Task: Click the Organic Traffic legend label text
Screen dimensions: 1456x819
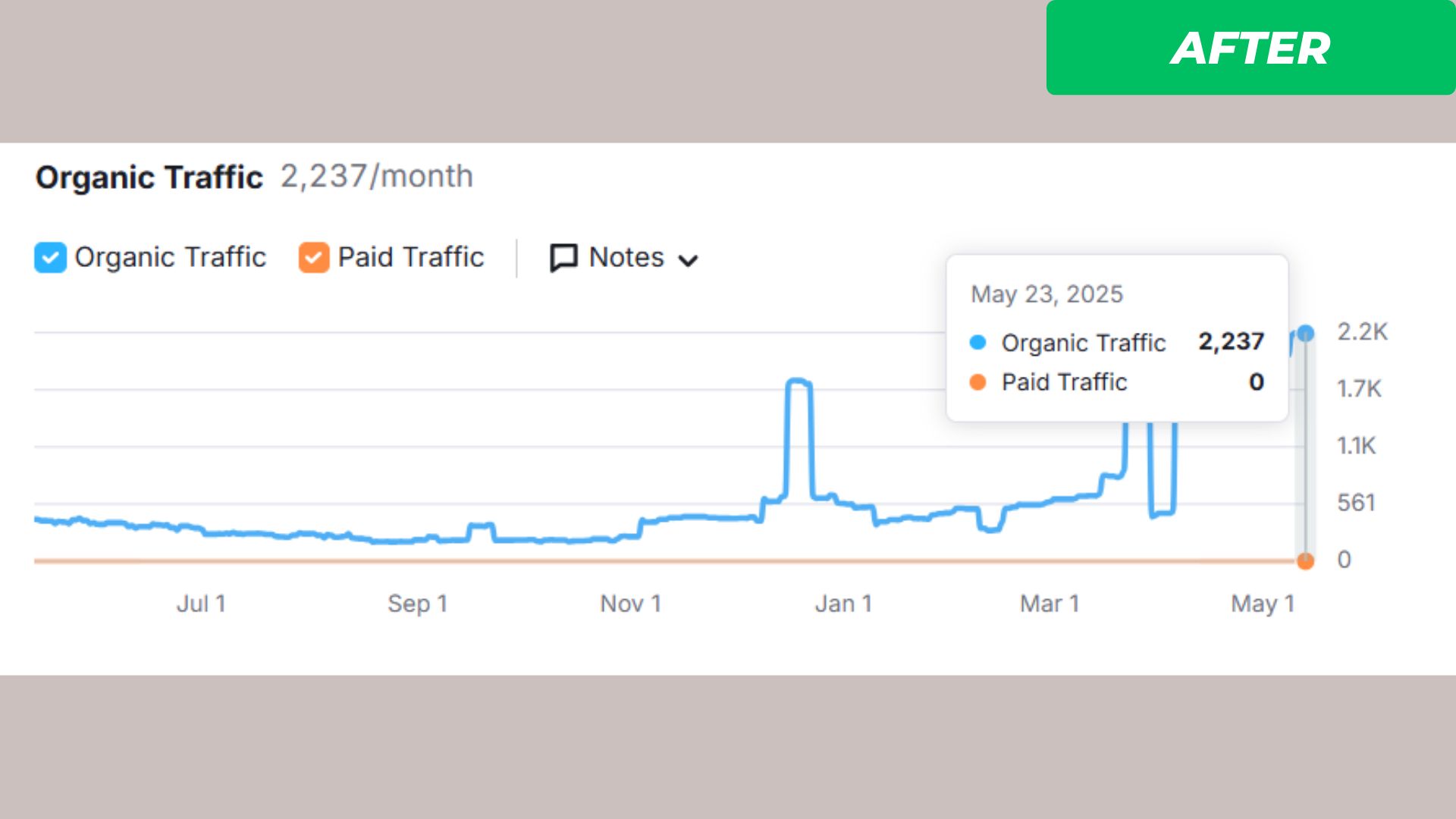Action: click(x=170, y=258)
